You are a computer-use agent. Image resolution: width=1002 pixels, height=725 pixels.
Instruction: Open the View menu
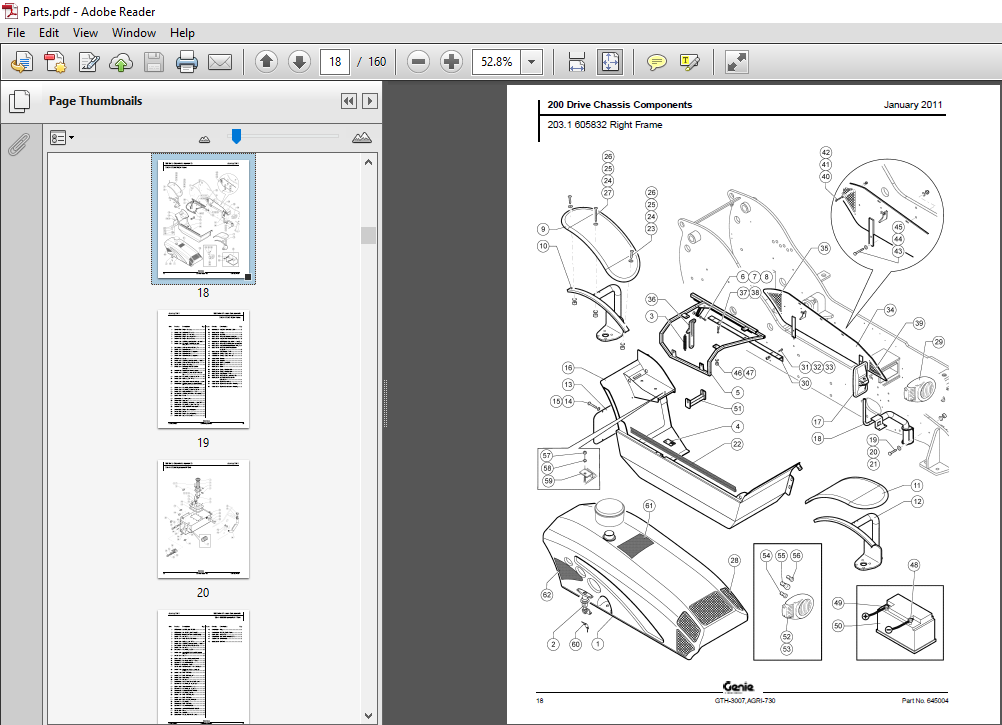coord(85,33)
